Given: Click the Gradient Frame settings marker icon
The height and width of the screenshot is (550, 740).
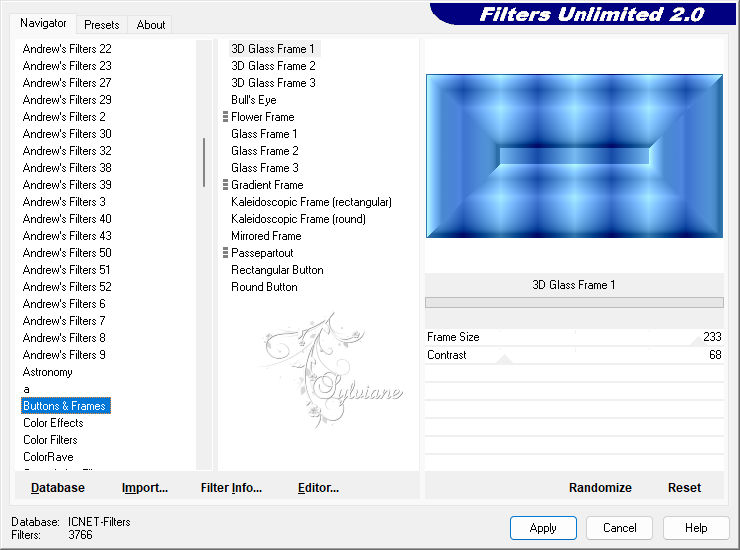Looking at the screenshot, I should point(225,185).
